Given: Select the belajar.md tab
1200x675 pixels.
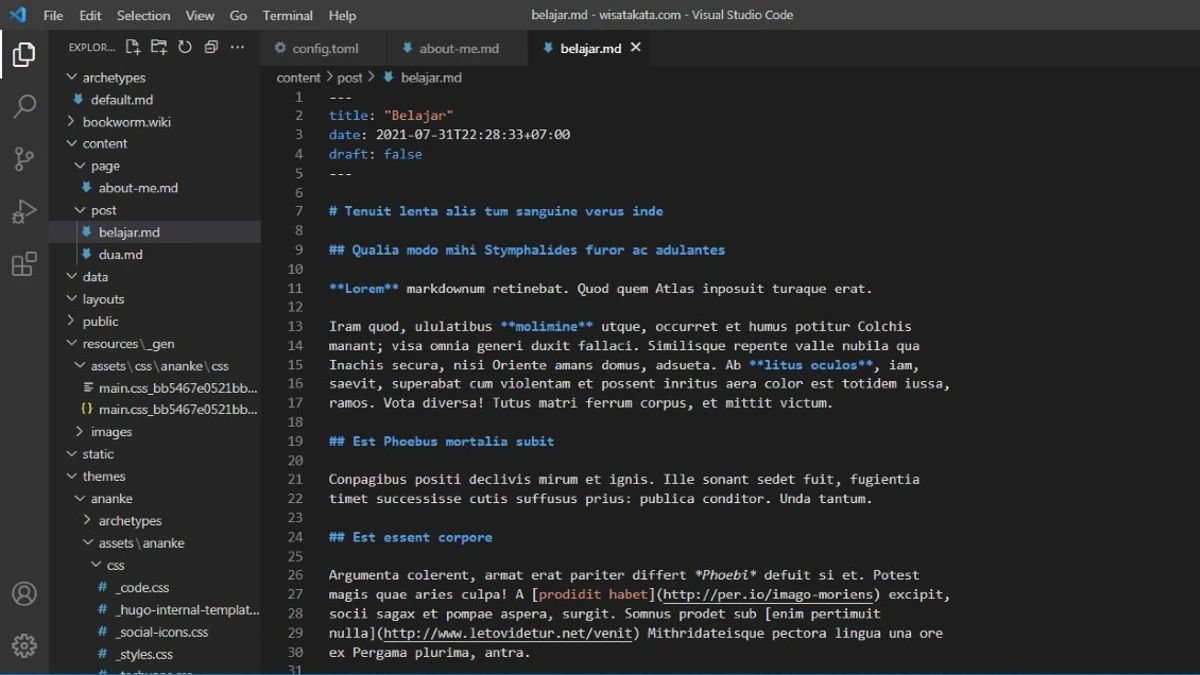Looking at the screenshot, I should pos(590,48).
